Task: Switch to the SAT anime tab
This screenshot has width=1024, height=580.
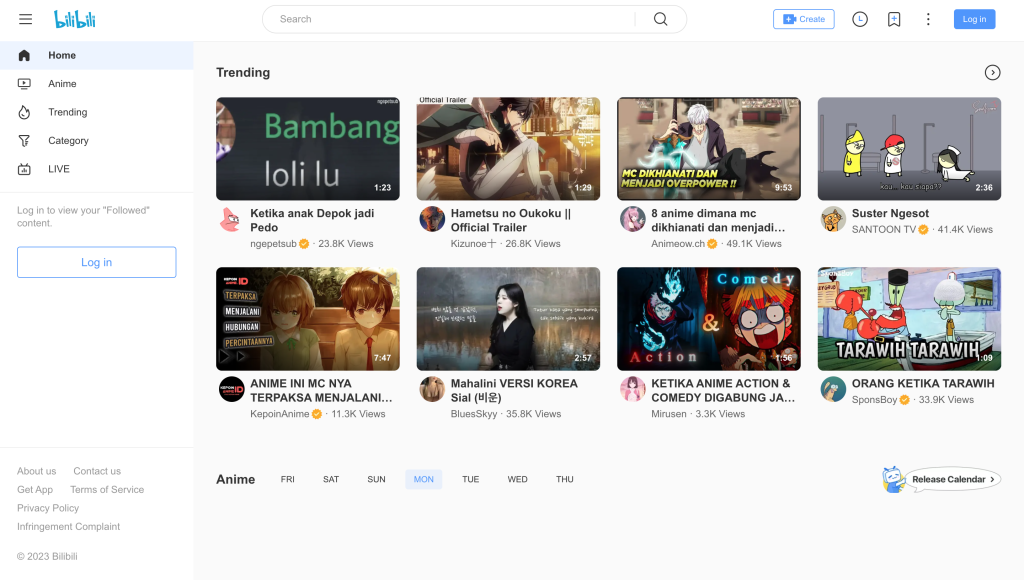Action: tap(330, 479)
